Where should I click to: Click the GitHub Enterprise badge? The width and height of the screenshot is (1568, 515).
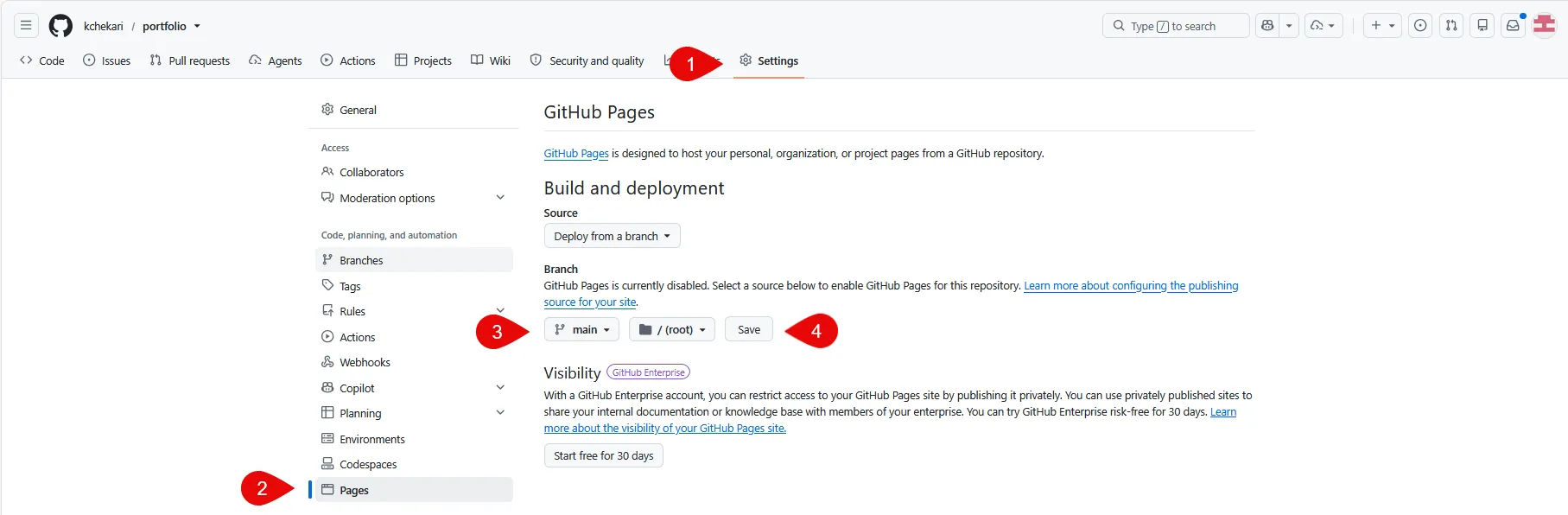click(x=648, y=372)
